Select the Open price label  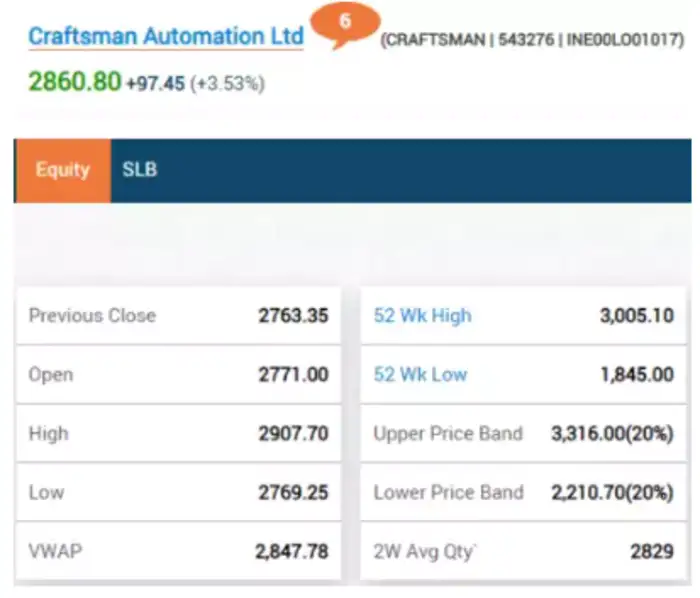pos(51,375)
